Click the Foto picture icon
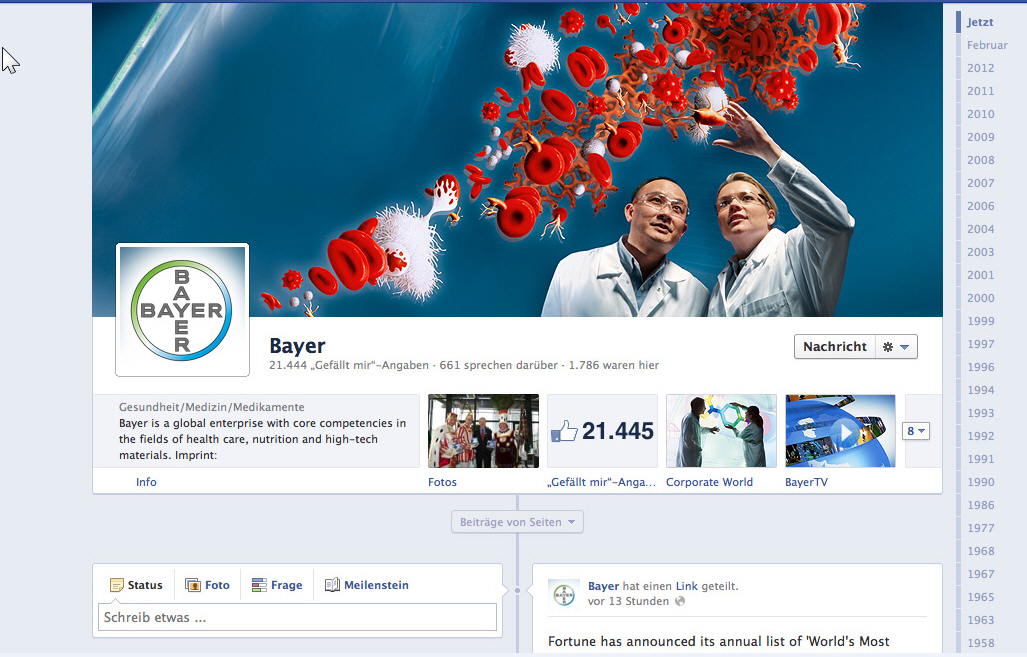This screenshot has height=657, width=1027. pyautogui.click(x=193, y=585)
